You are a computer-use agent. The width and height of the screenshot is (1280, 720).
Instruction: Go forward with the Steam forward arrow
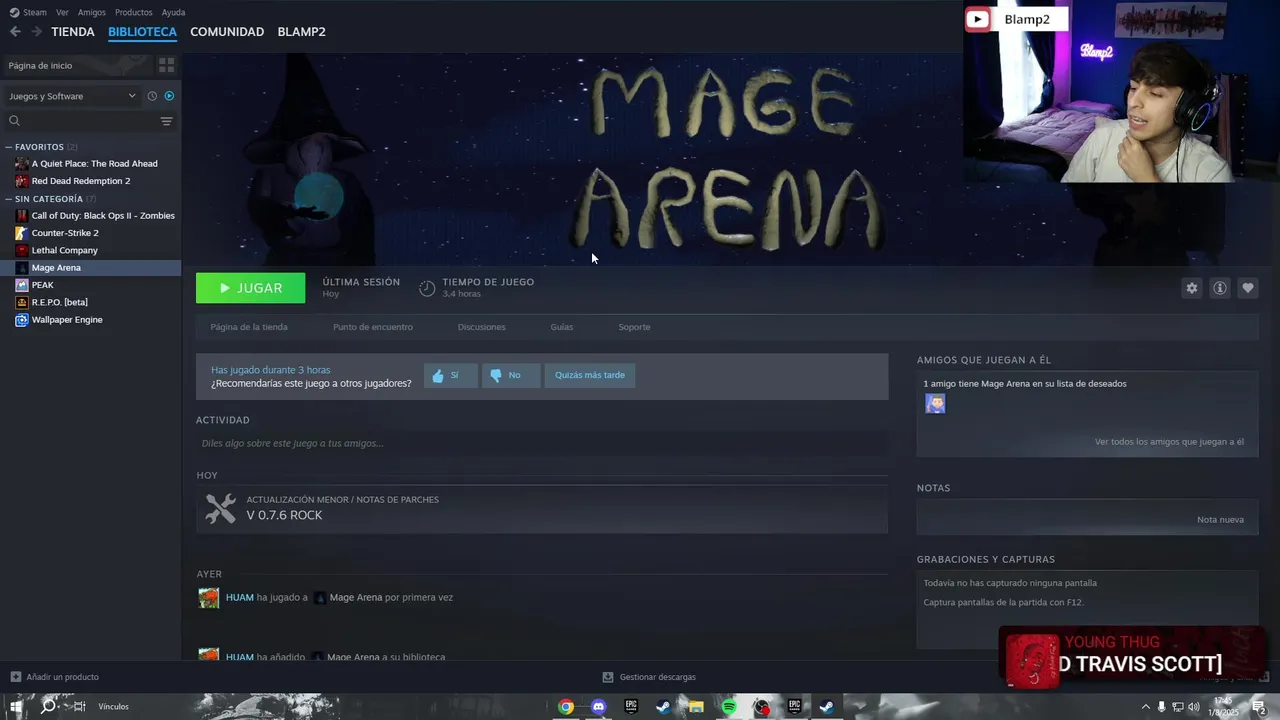pos(37,32)
